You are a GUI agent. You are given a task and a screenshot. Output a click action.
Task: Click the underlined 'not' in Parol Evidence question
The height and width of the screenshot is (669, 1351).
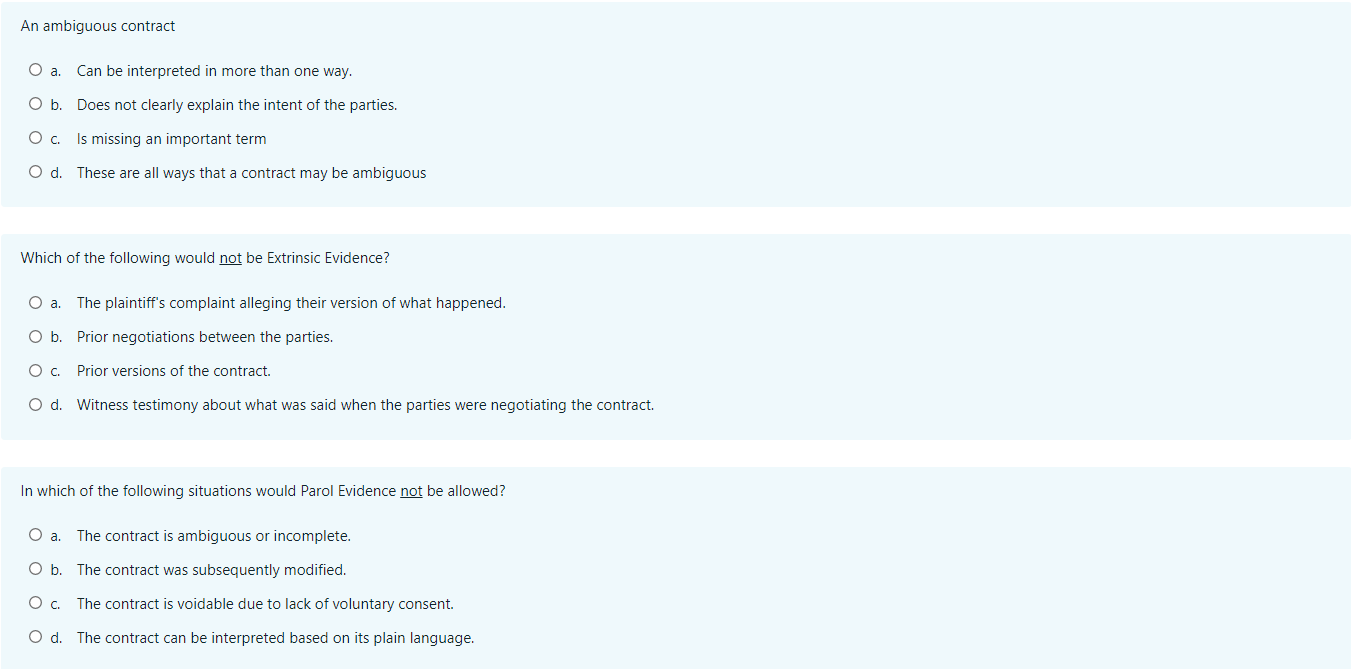pos(411,490)
